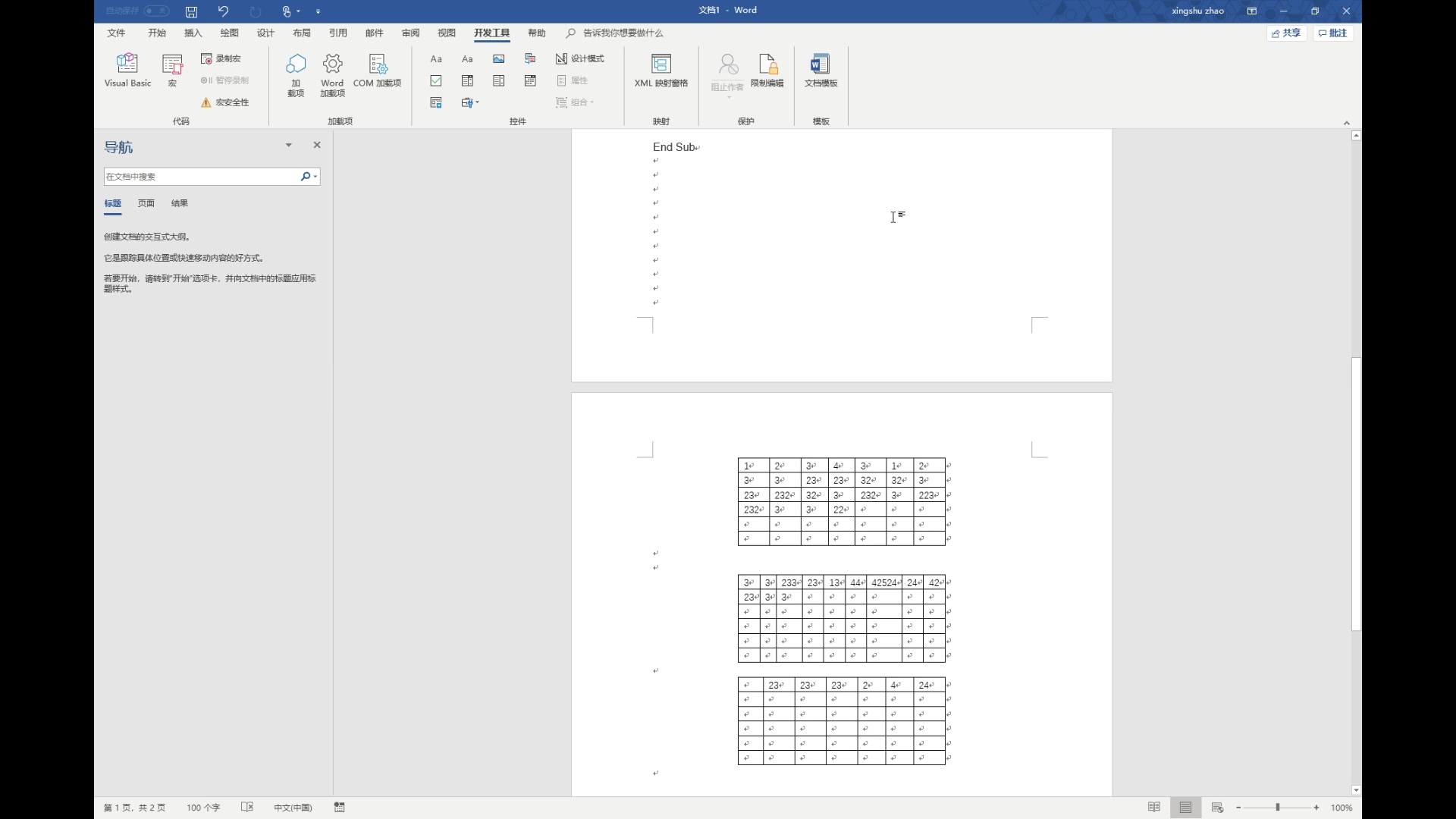Viewport: 1456px width, 819px height.
Task: Select the Pages tab in Navigation pane
Action: (x=146, y=203)
